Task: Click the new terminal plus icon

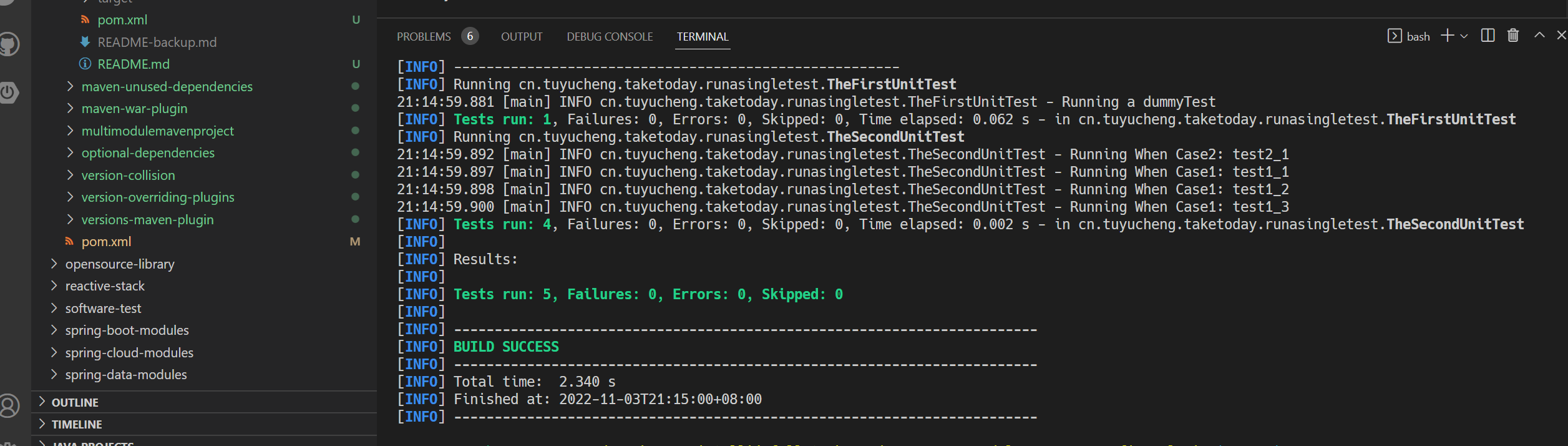Action: coord(1447,36)
